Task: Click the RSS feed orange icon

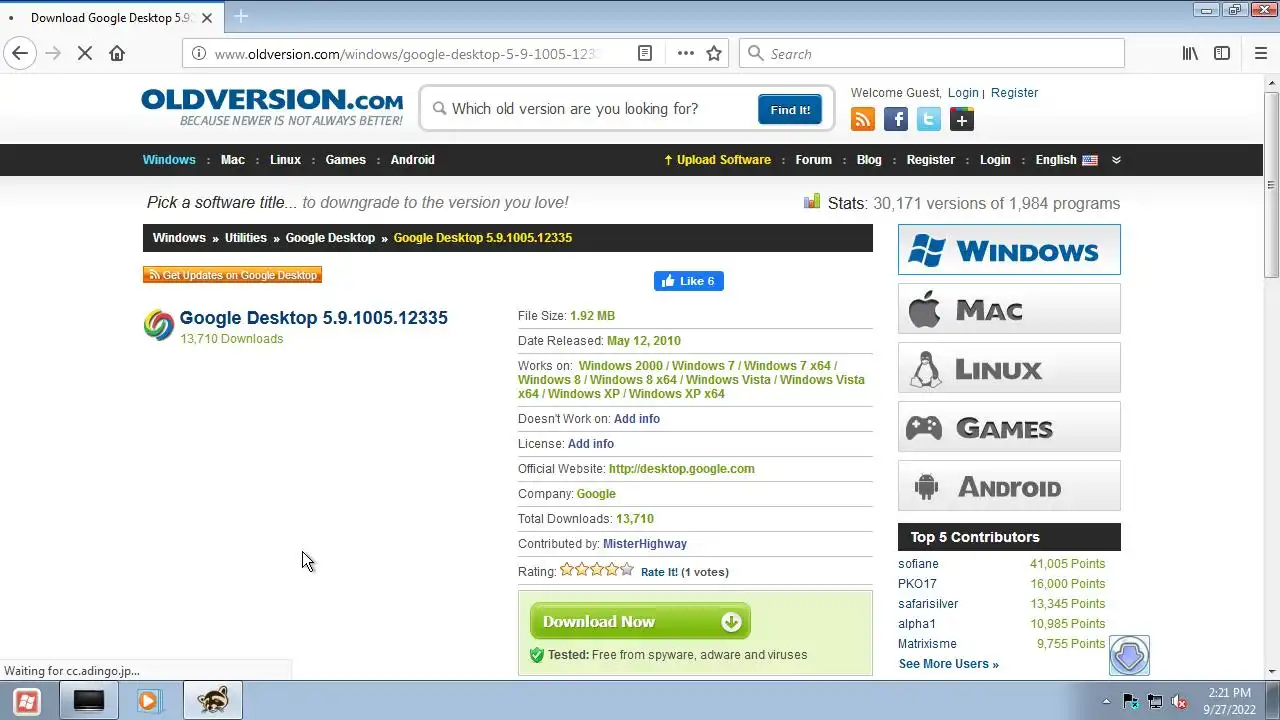Action: click(x=863, y=120)
